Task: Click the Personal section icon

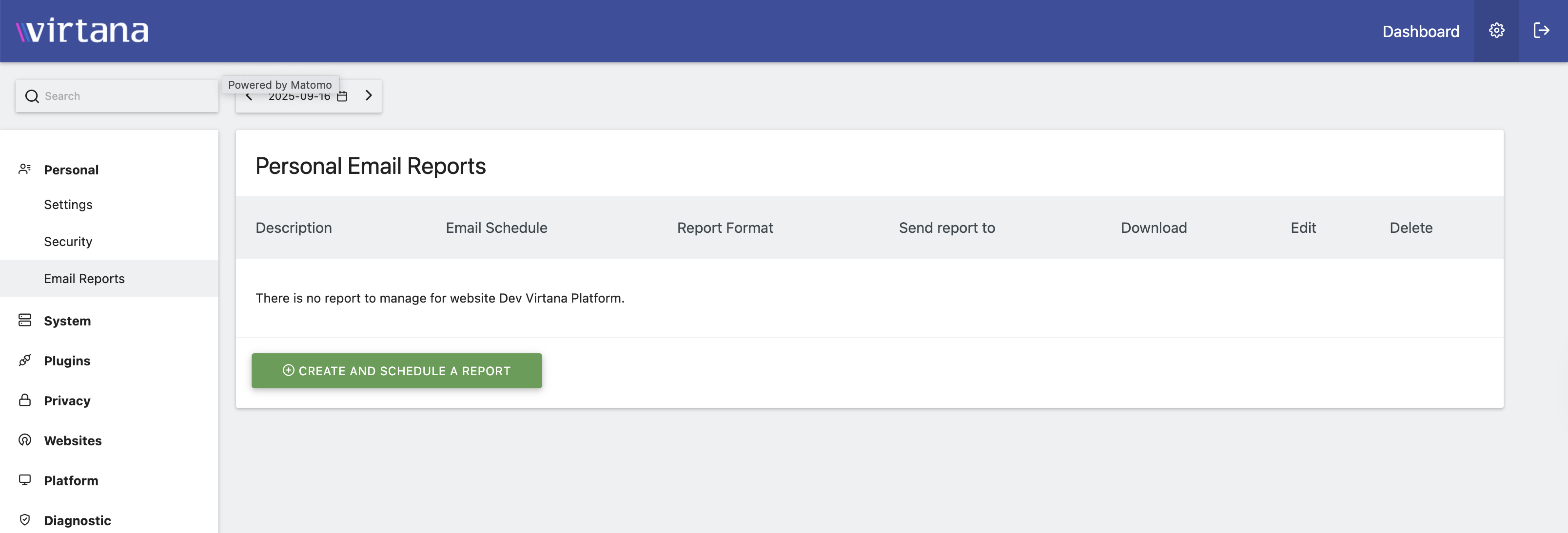Action: point(24,169)
